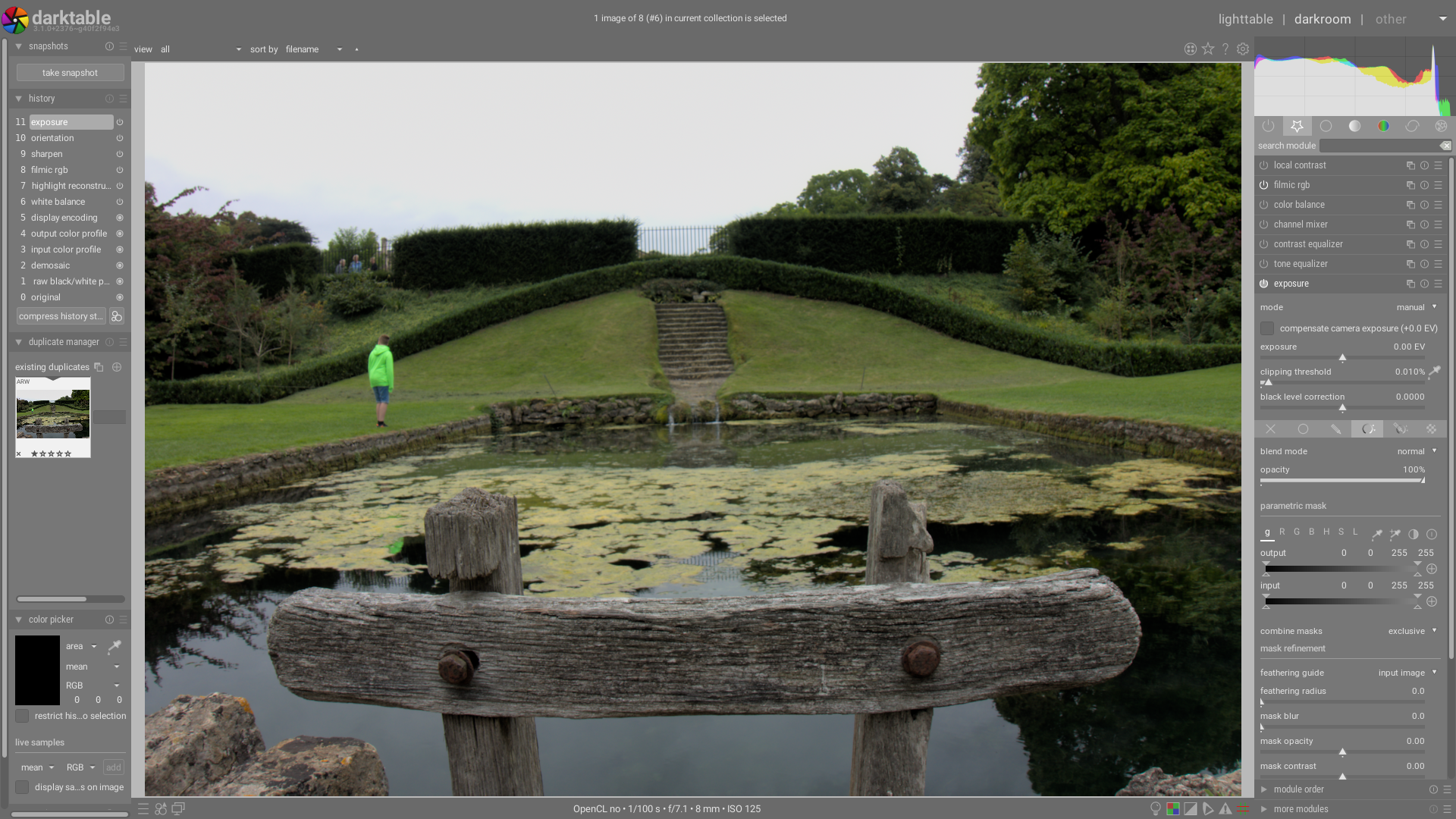Open the correction modules group icon
1456x819 pixels.
click(x=1412, y=126)
